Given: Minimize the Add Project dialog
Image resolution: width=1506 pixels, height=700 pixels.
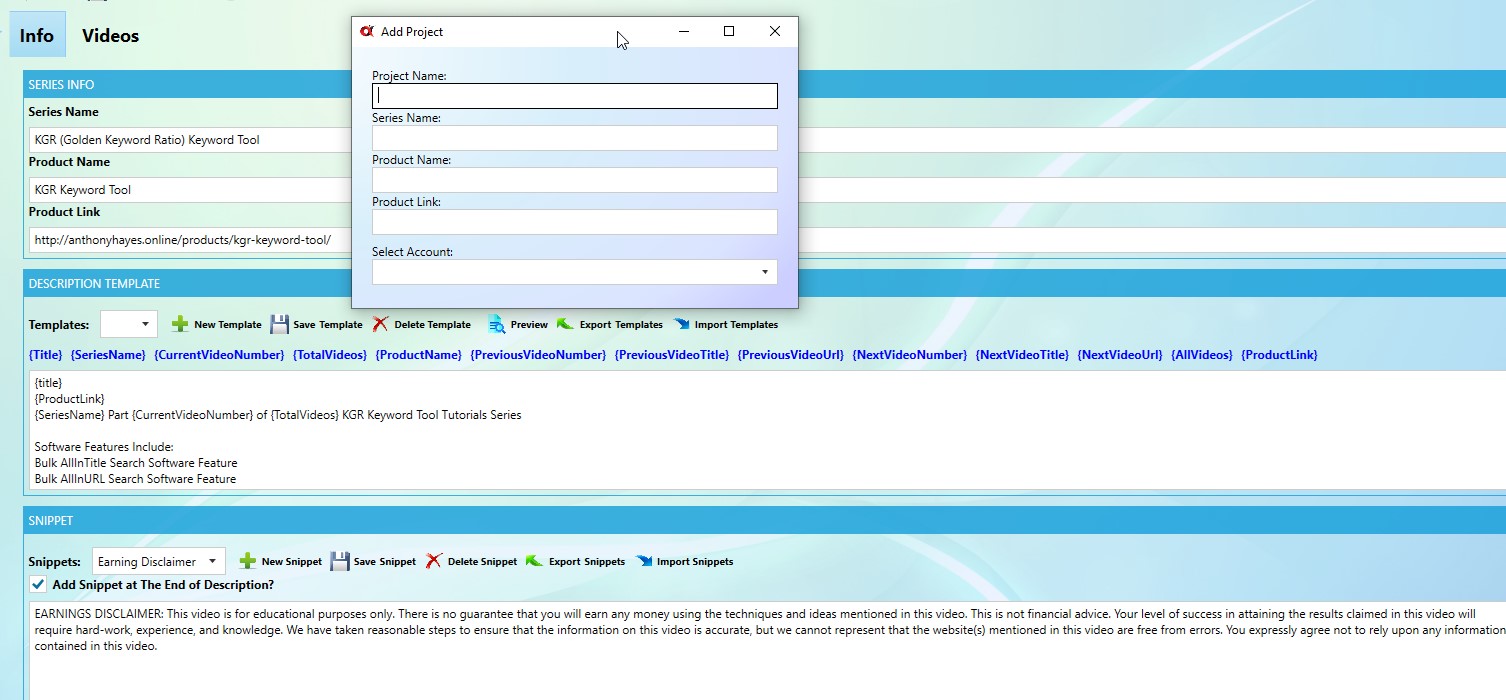Looking at the screenshot, I should point(684,31).
